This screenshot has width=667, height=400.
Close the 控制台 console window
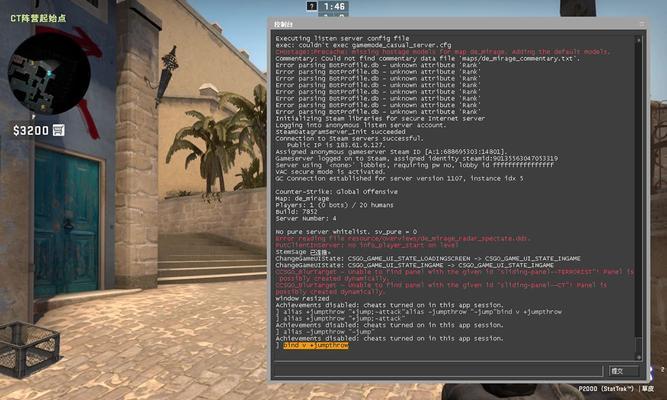pos(642,24)
